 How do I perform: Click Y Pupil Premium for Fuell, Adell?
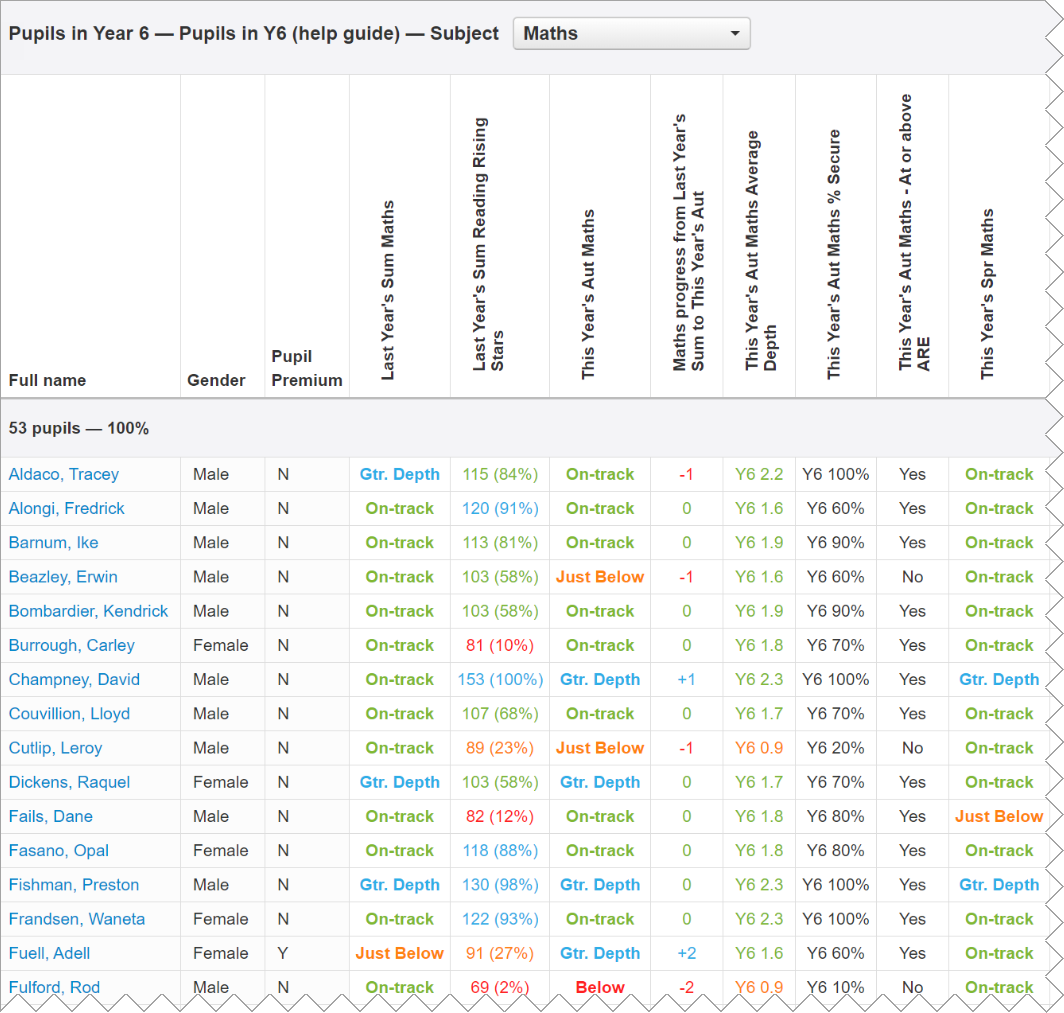click(283, 953)
